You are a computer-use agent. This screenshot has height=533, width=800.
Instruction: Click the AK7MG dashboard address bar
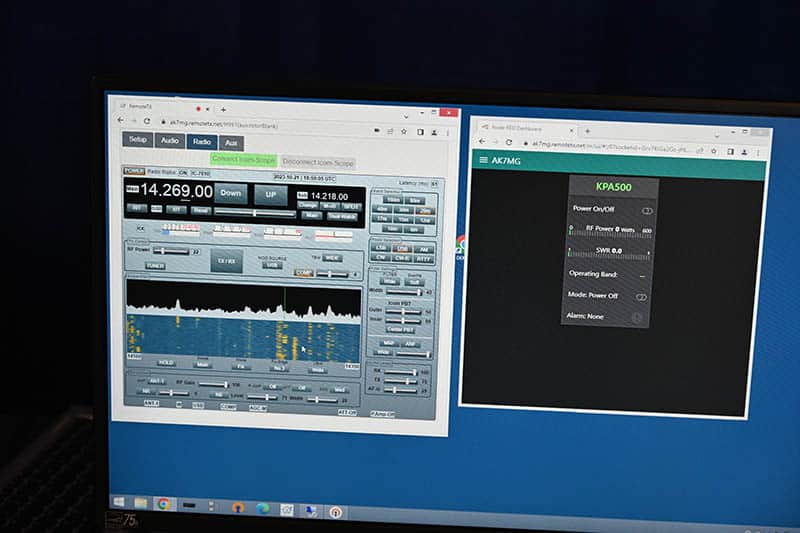click(610, 147)
